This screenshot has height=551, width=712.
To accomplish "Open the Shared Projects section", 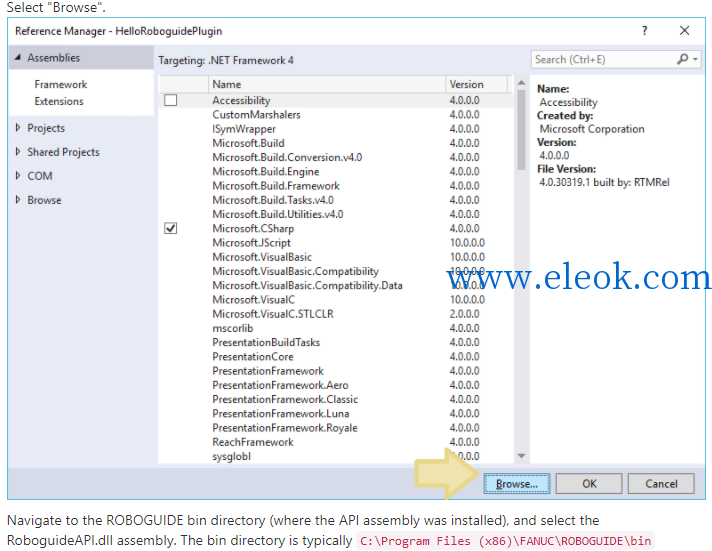I will 63,152.
